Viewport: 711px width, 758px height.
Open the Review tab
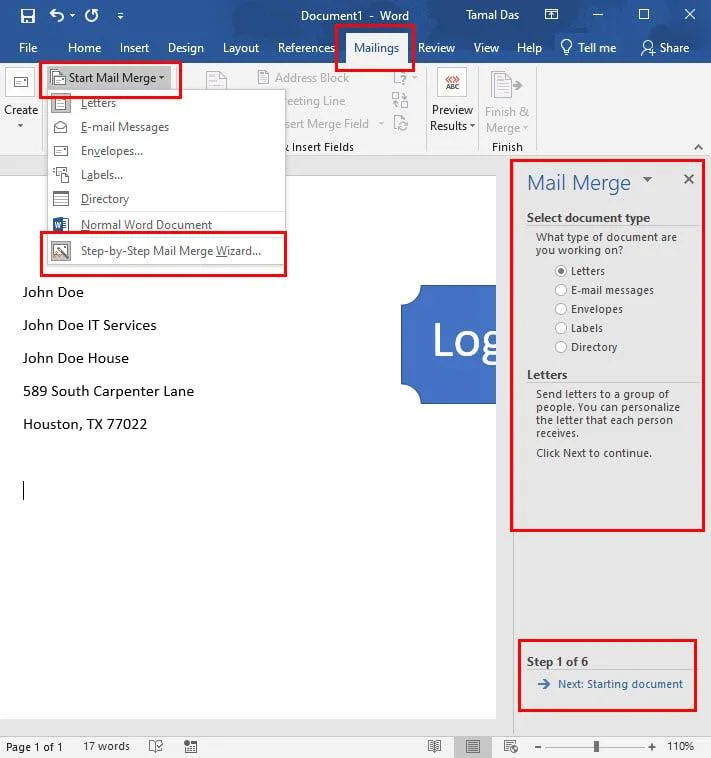[x=436, y=48]
